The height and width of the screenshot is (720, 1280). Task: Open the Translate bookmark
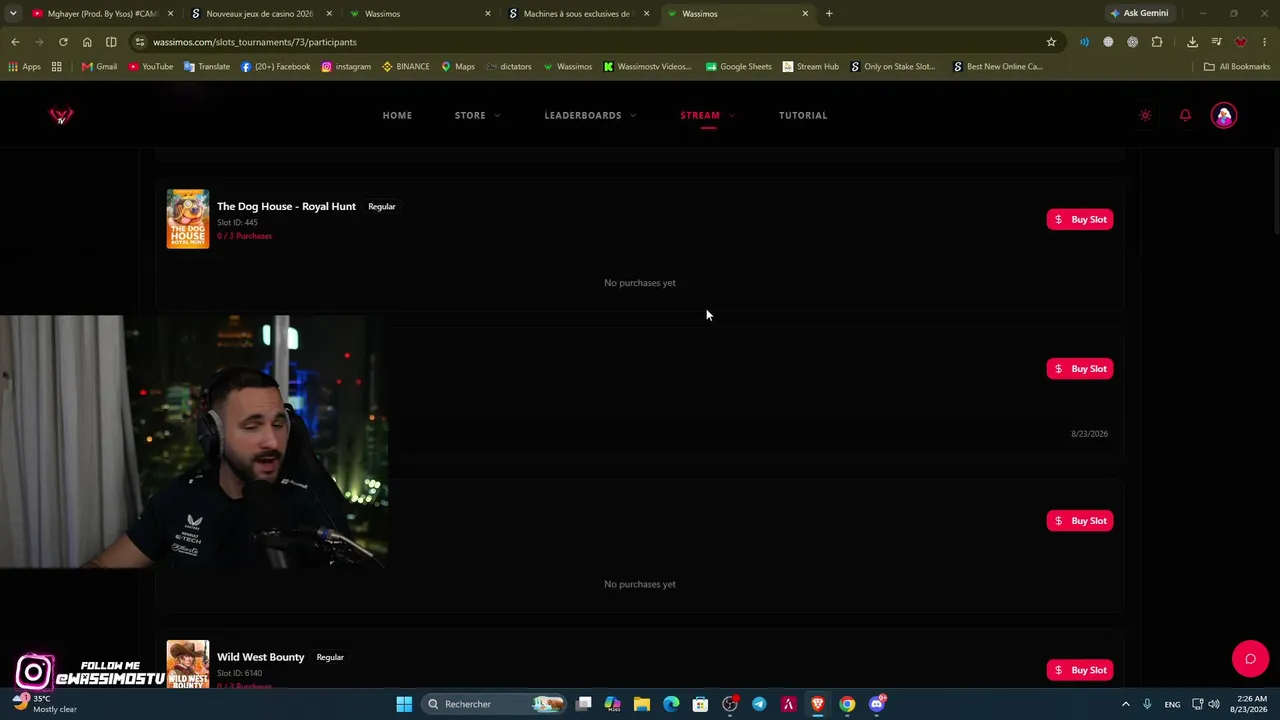206,67
